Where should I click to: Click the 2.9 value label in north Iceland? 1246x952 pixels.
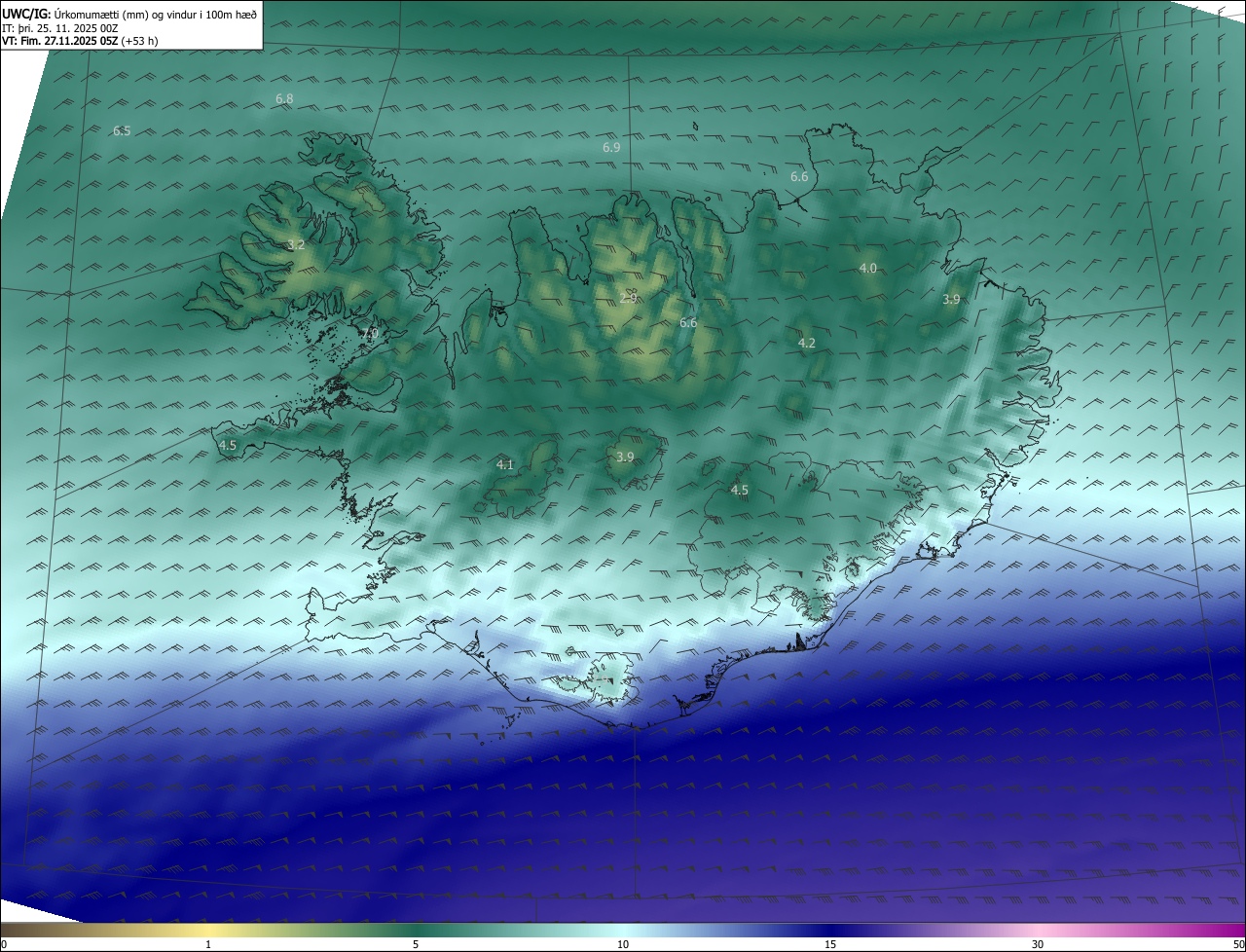pos(628,298)
